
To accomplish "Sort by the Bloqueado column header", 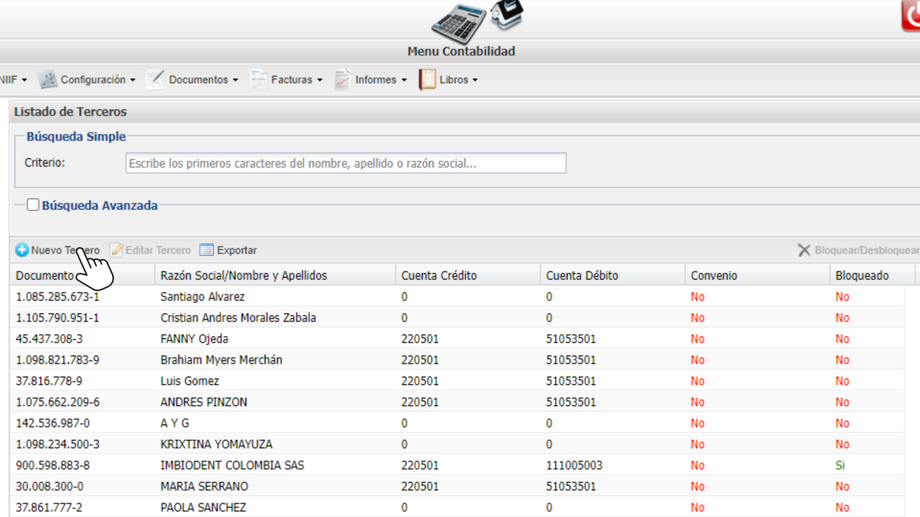I will coord(872,275).
